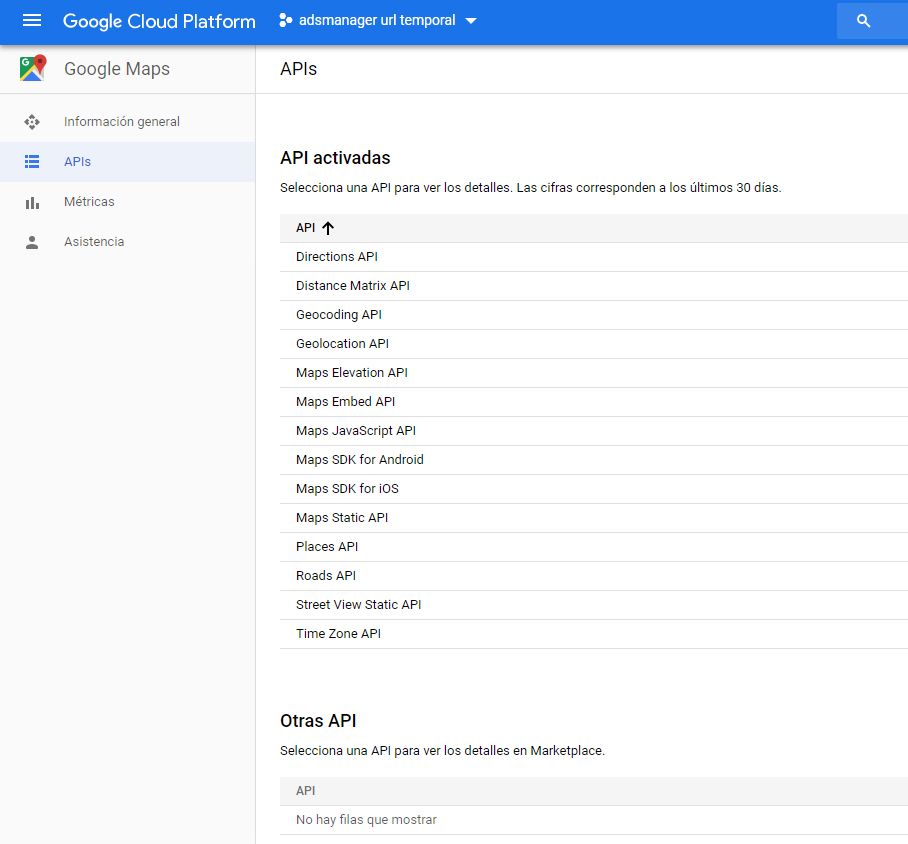Toggle sort order arrow on API column

(328, 228)
